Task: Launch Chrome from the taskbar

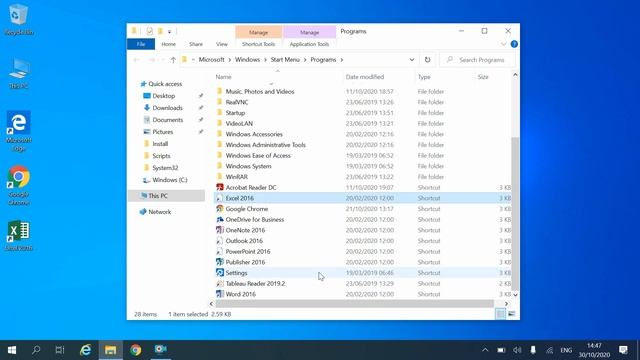Action: click(x=136, y=350)
